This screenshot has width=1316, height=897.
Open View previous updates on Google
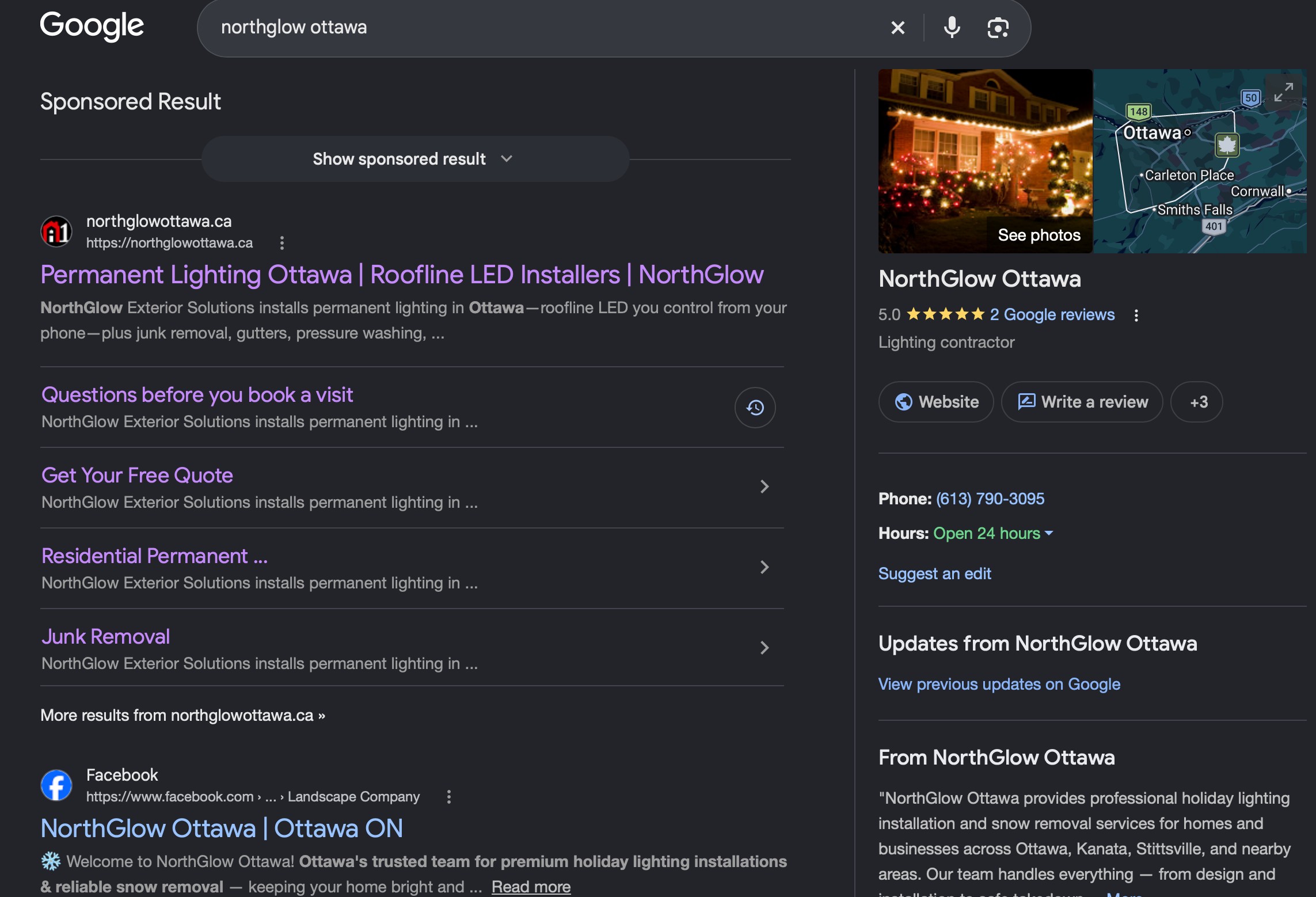pos(999,684)
